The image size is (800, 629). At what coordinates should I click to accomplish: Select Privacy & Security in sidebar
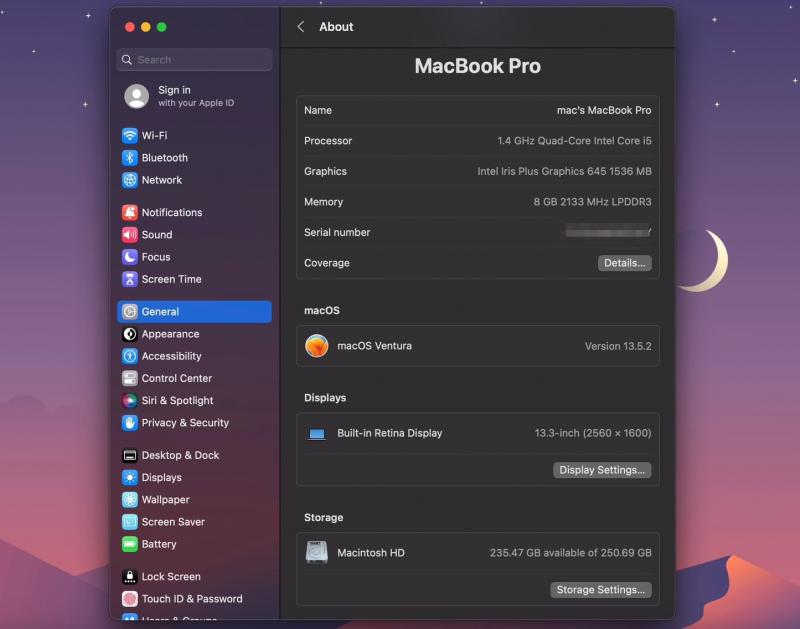[194, 422]
